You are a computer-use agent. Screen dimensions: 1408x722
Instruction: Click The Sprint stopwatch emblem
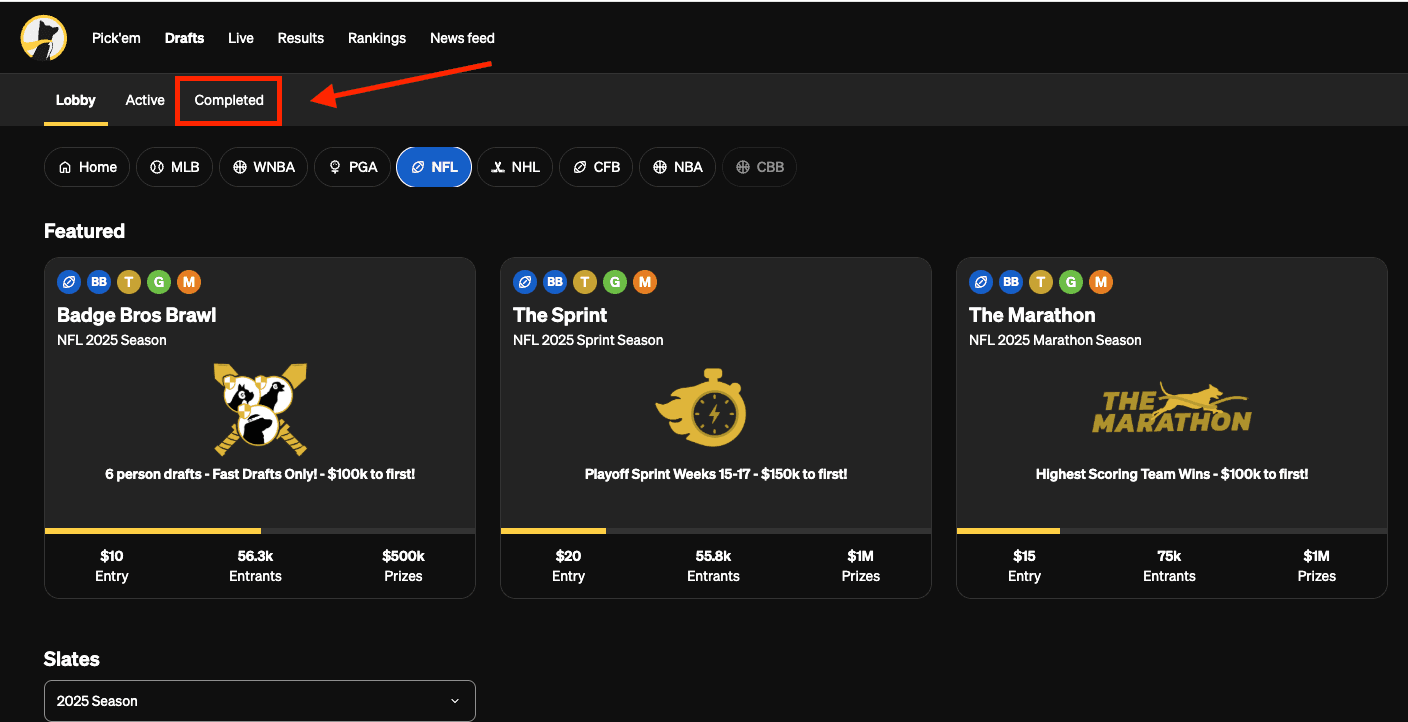[x=703, y=408]
